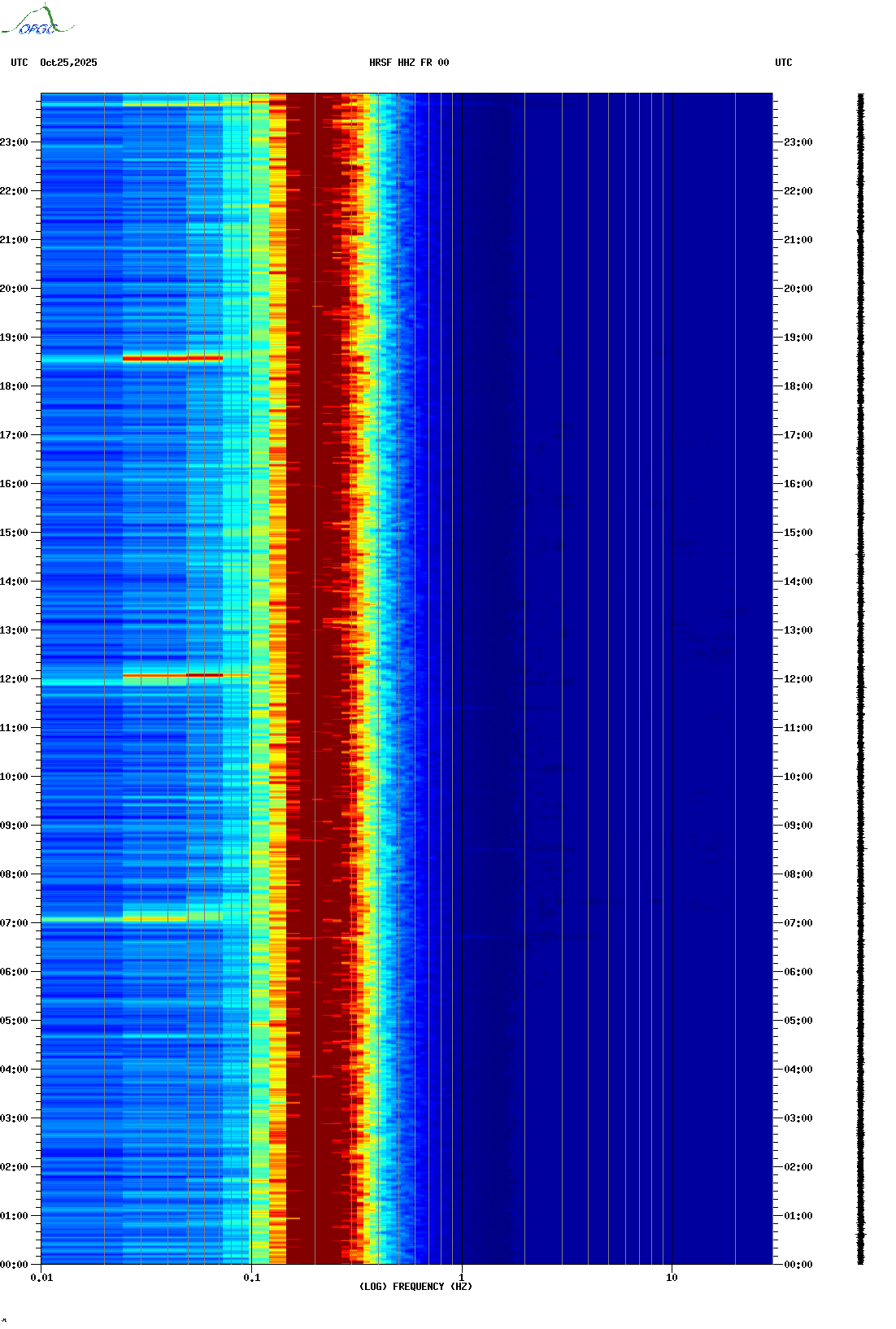Click the 14:00 label on the left axis
Screen dimensions: 896x1329
click(x=14, y=582)
